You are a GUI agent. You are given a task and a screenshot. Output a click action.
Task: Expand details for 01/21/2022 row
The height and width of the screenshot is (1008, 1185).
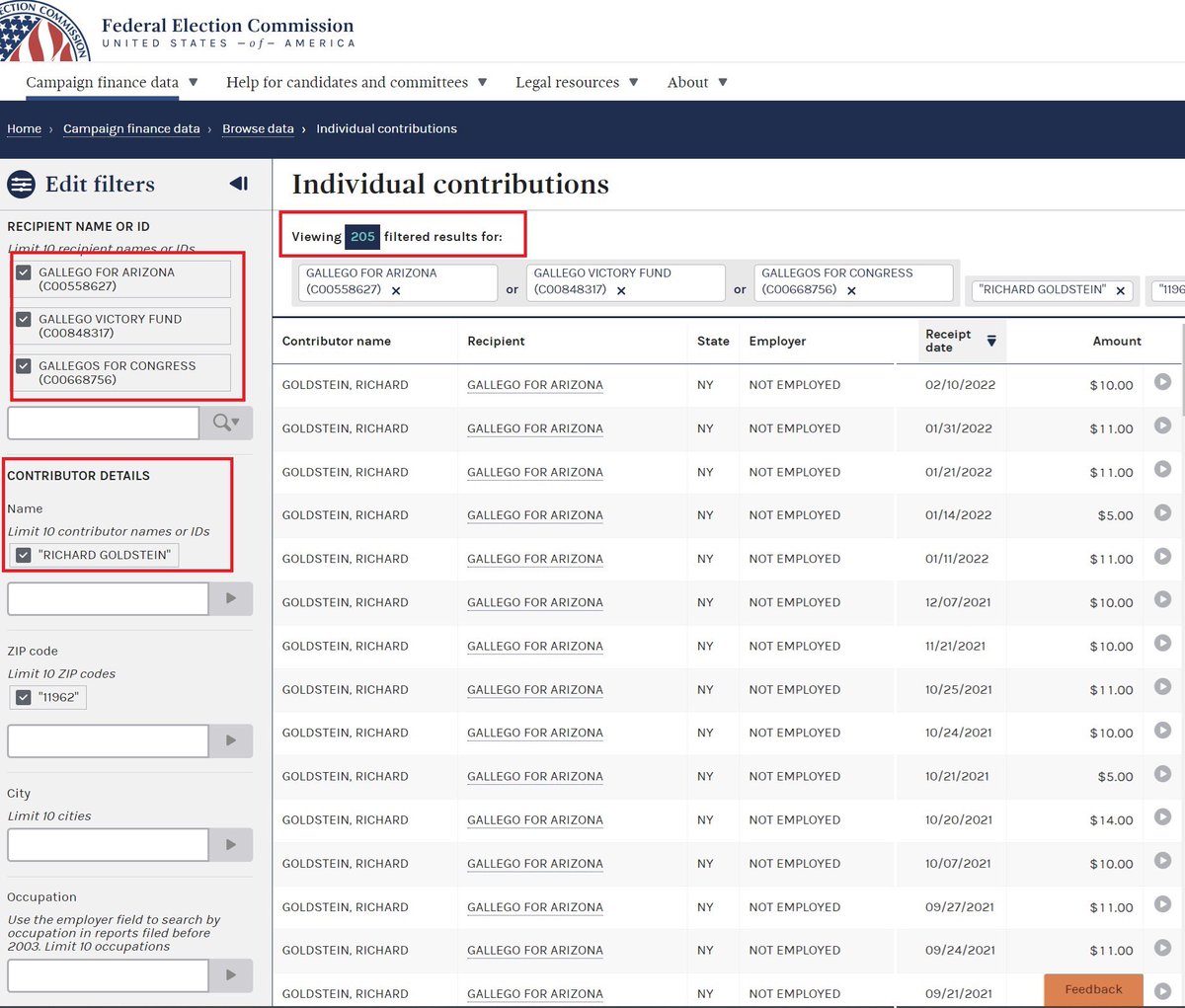[1163, 469]
